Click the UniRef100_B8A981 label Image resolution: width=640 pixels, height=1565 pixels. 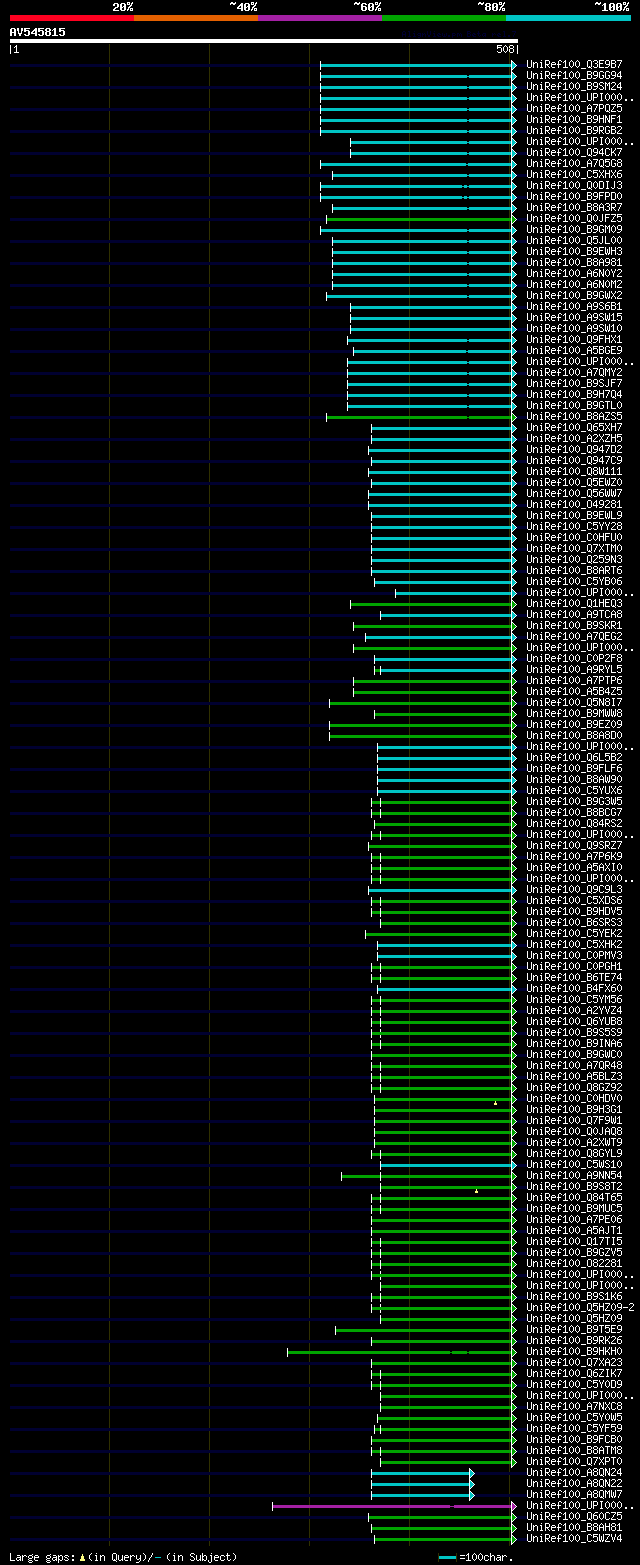point(574,263)
